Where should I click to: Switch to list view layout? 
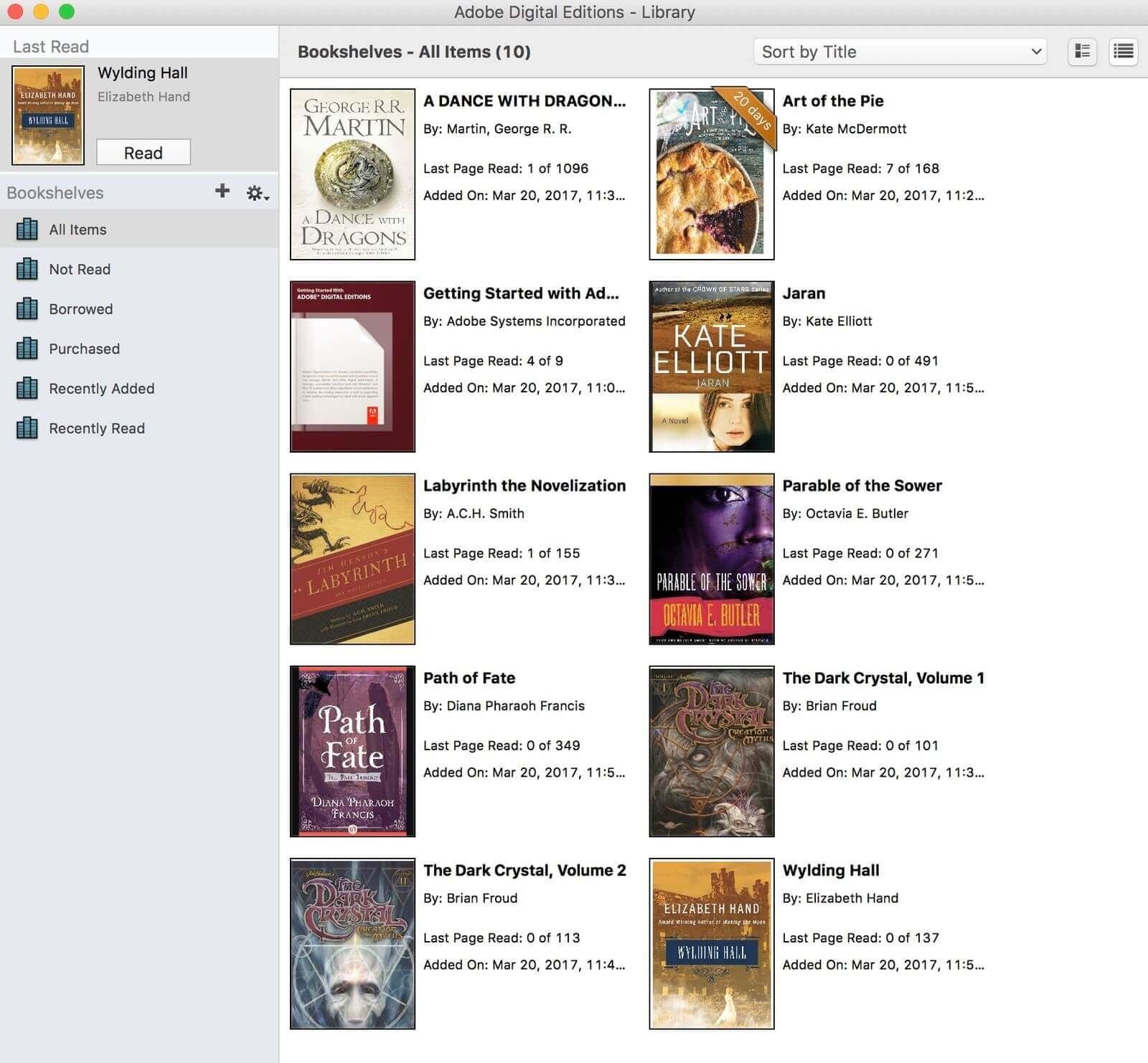click(x=1123, y=52)
